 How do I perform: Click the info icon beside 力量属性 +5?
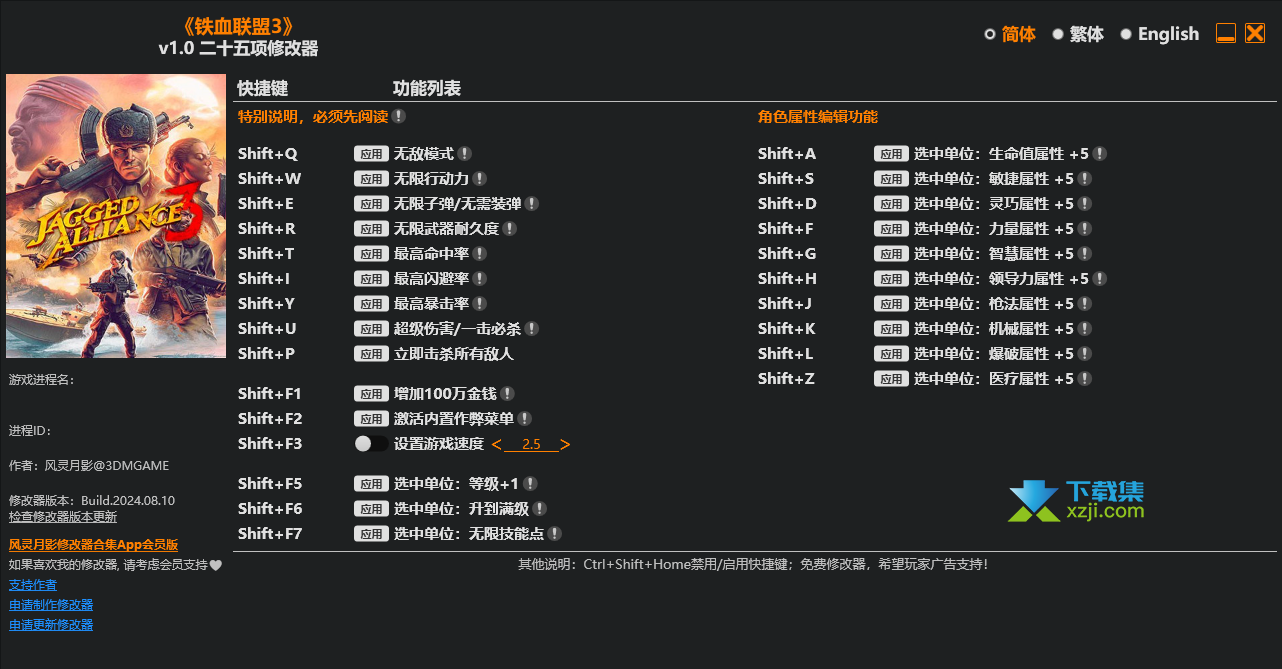point(1085,229)
